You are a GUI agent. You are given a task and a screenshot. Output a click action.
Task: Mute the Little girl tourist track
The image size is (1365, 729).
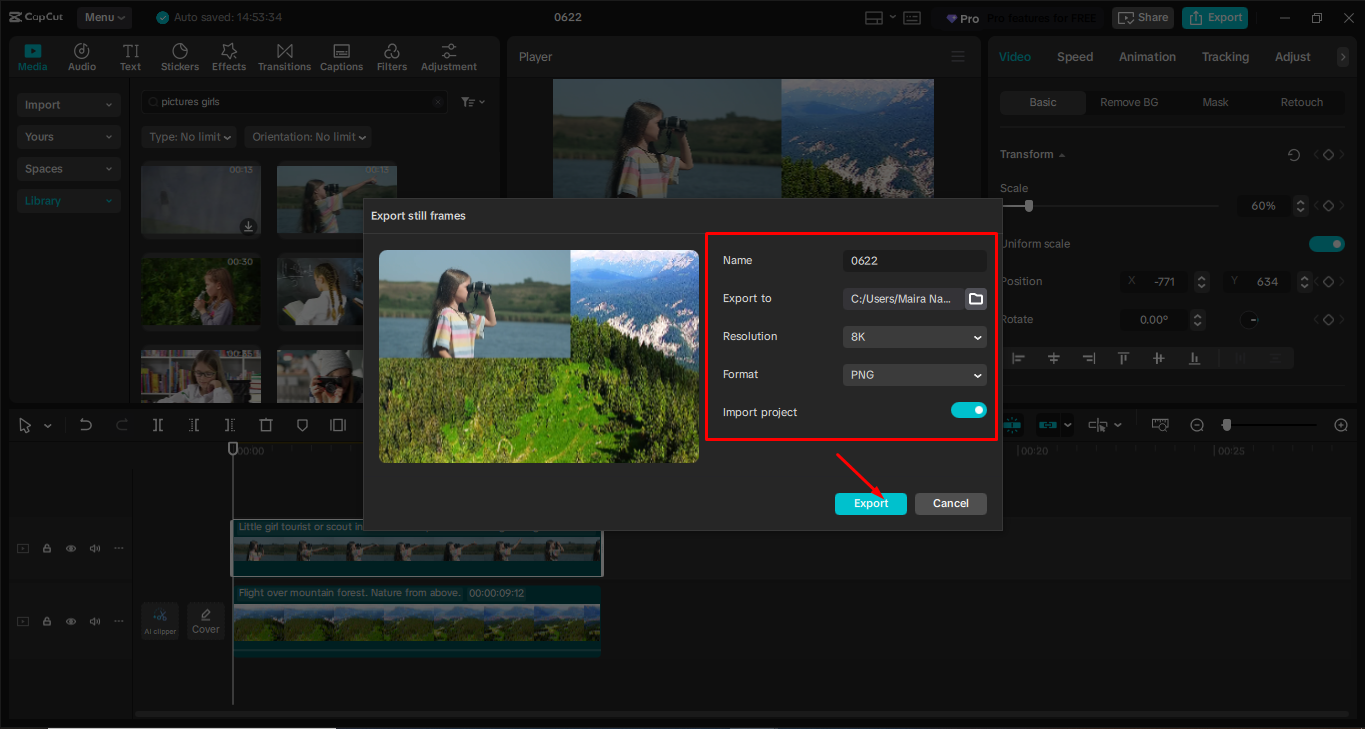pyautogui.click(x=94, y=548)
